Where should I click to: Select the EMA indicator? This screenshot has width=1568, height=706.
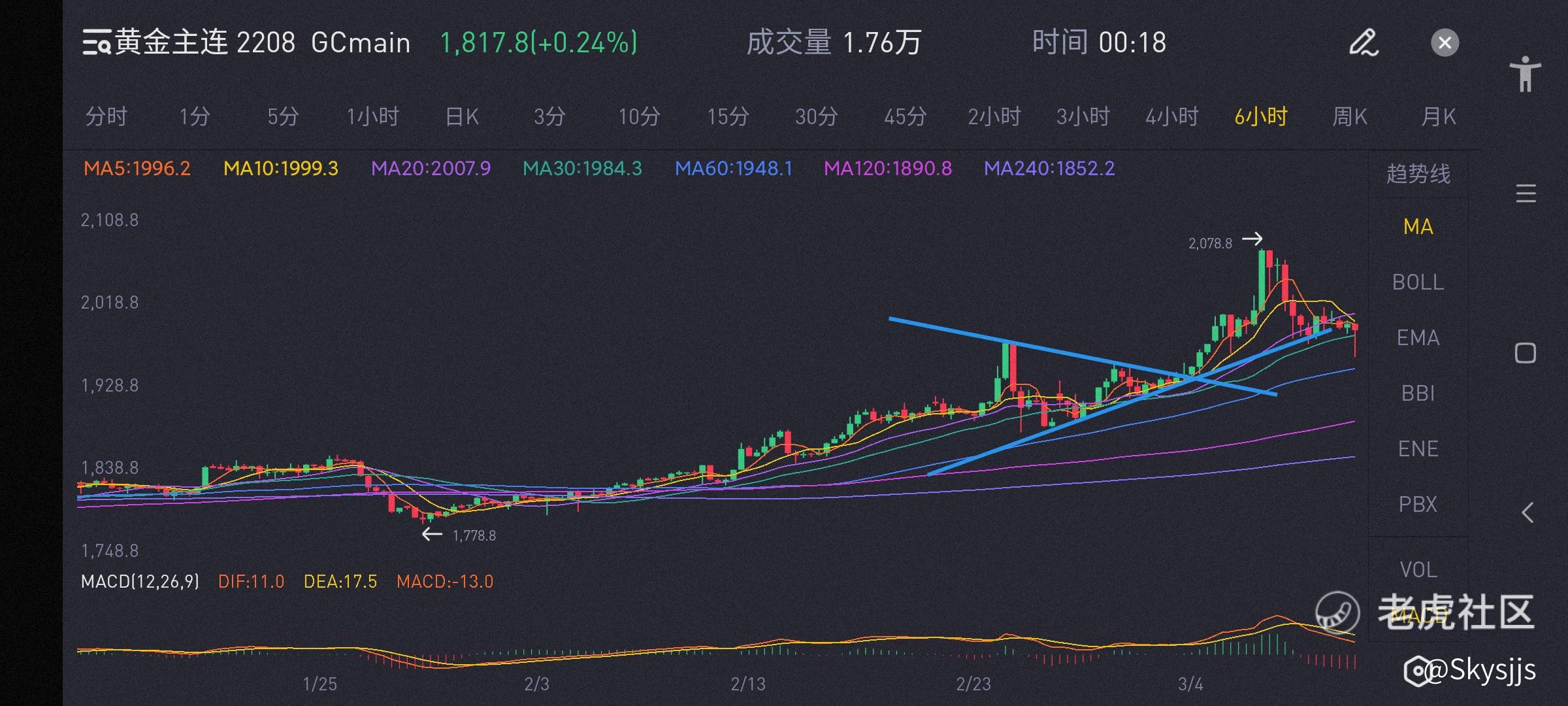(1418, 338)
